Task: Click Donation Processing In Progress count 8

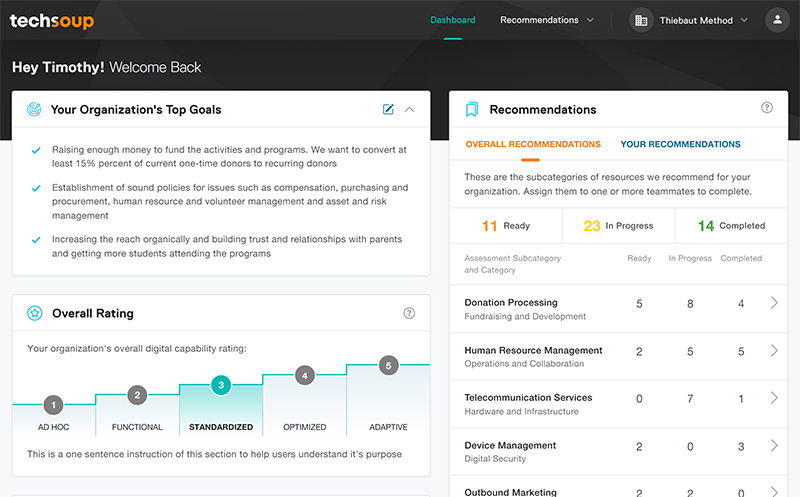Action: (690, 304)
